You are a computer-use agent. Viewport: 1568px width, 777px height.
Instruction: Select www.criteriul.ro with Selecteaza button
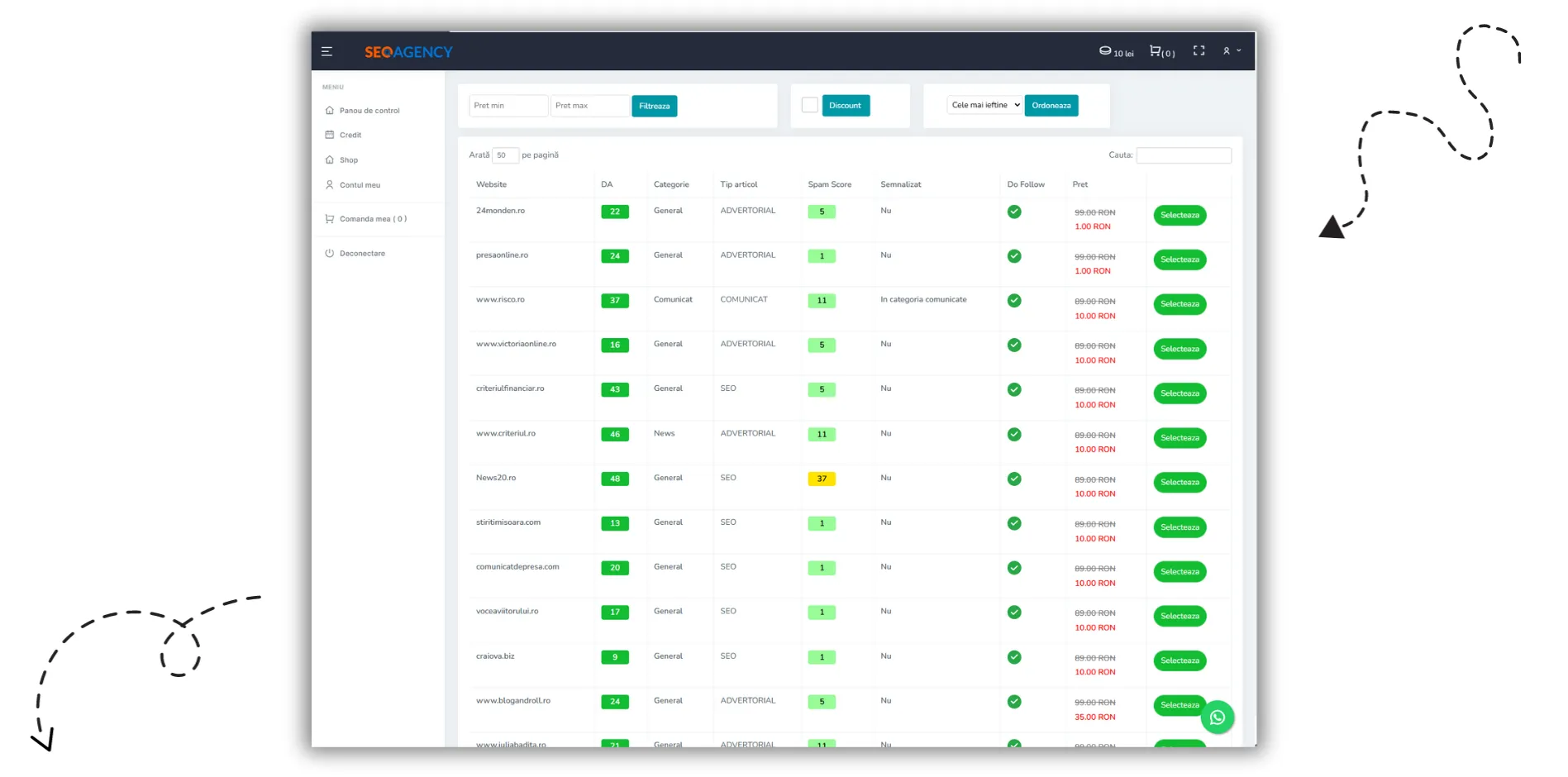1180,438
